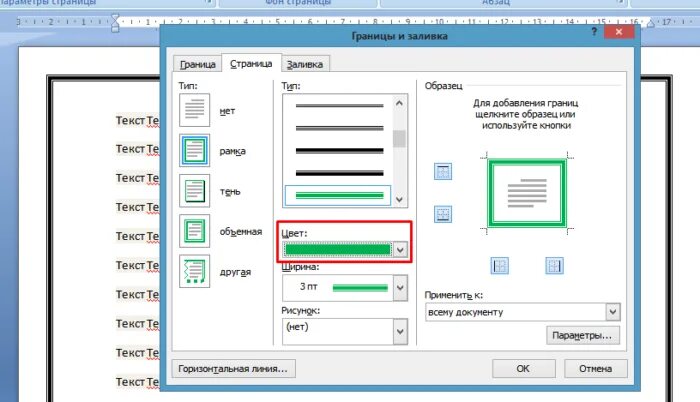The height and width of the screenshot is (402, 700).
Task: Select the green line style at list bottom
Action: coord(338,195)
